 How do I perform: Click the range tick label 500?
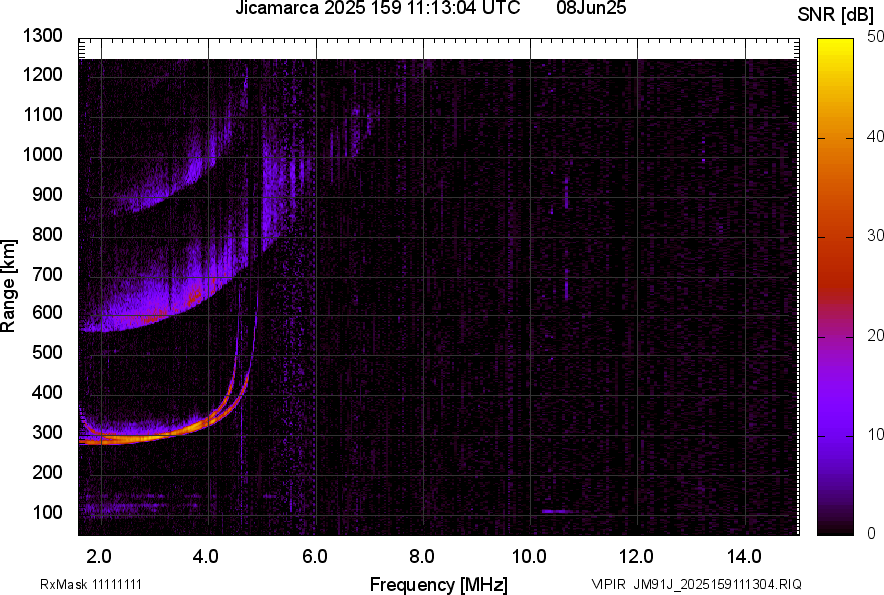tap(47, 352)
